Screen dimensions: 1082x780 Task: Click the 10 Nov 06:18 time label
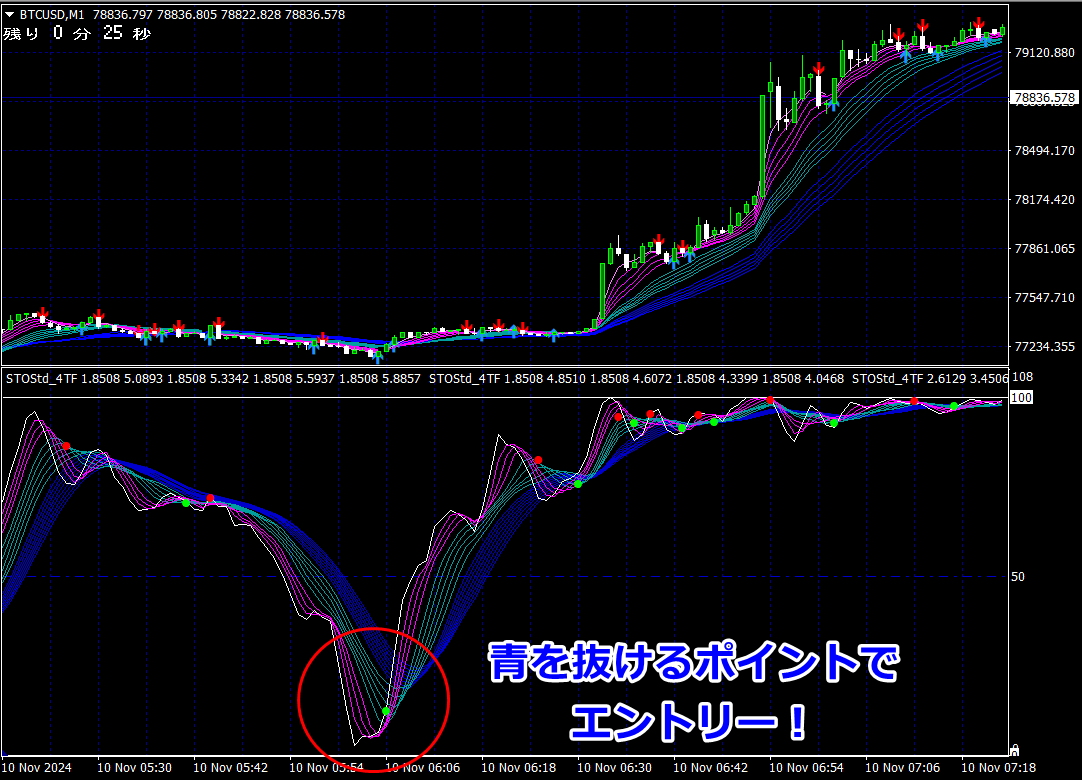pos(518,768)
